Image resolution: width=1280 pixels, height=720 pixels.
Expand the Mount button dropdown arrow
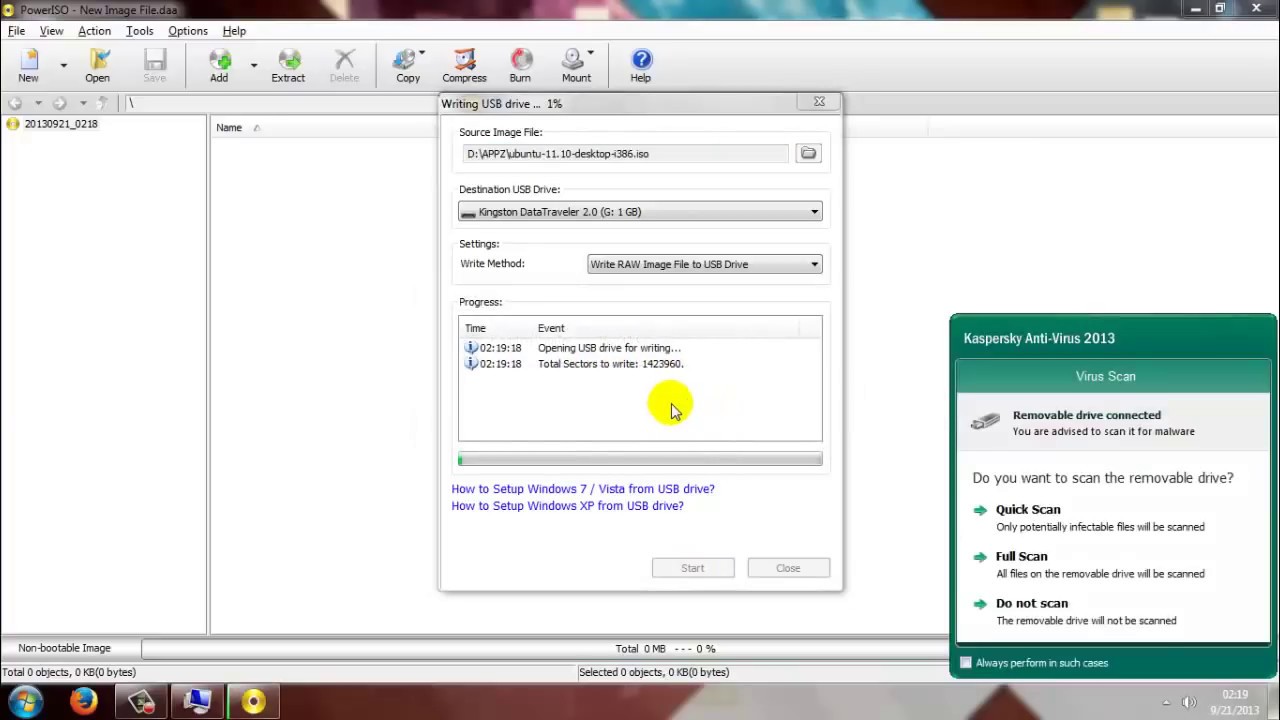tap(591, 53)
